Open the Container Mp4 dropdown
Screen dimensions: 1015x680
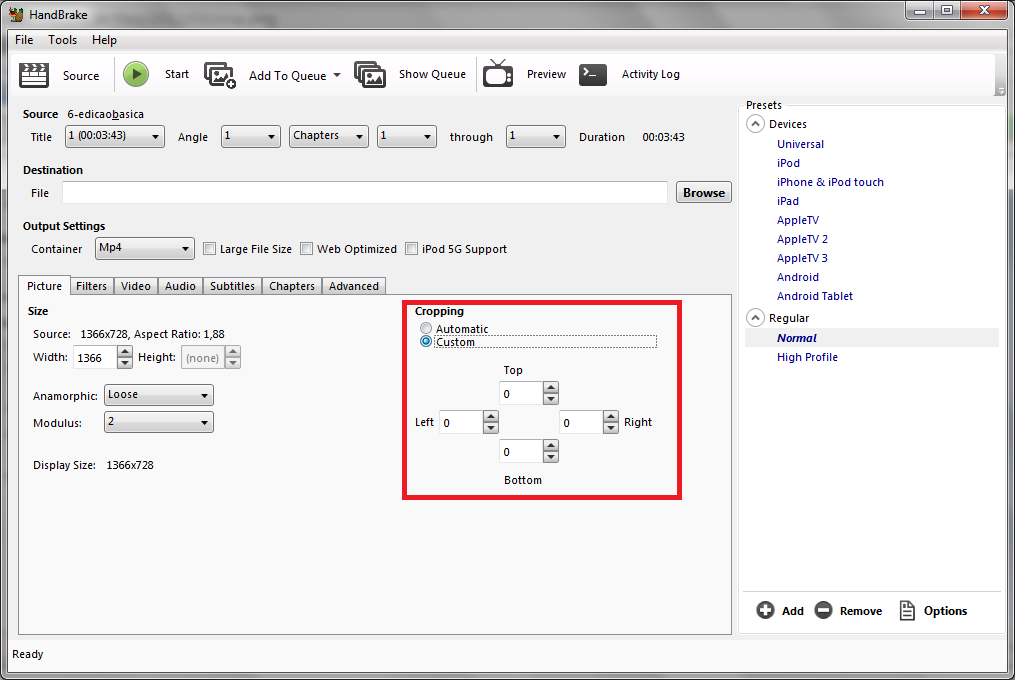point(144,248)
